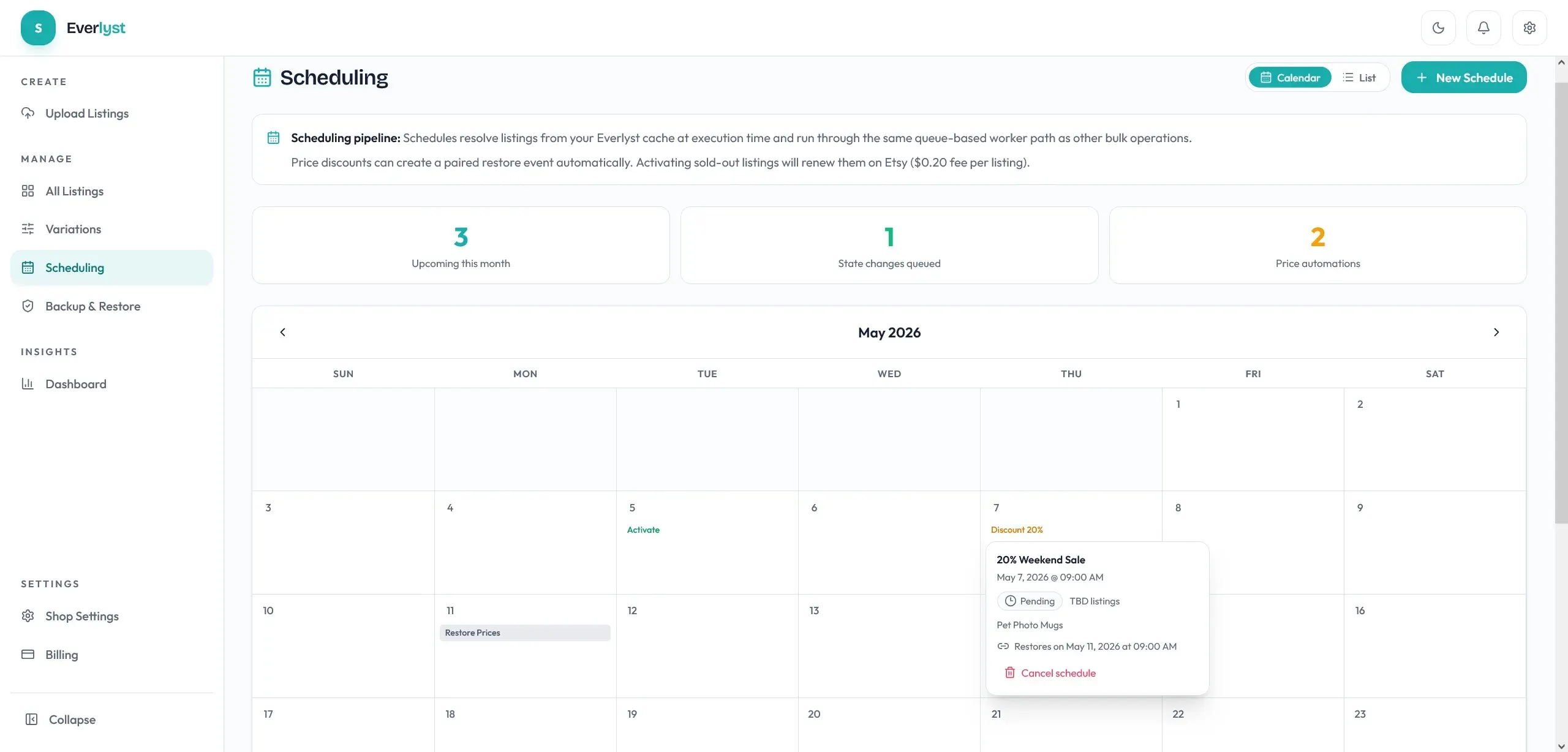
Task: Click the Backup & Restore shield icon
Action: tap(28, 306)
